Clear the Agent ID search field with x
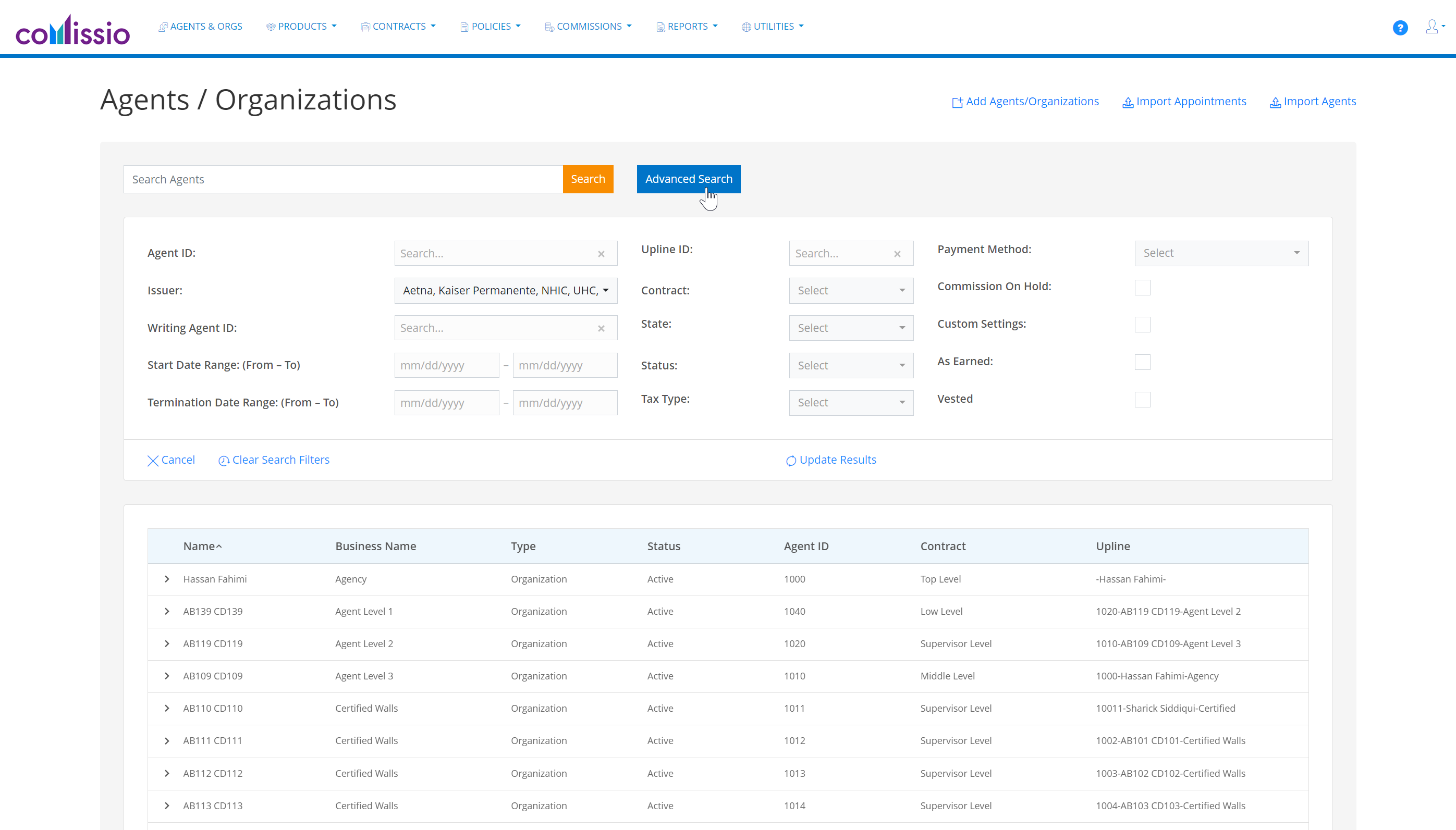 [601, 254]
